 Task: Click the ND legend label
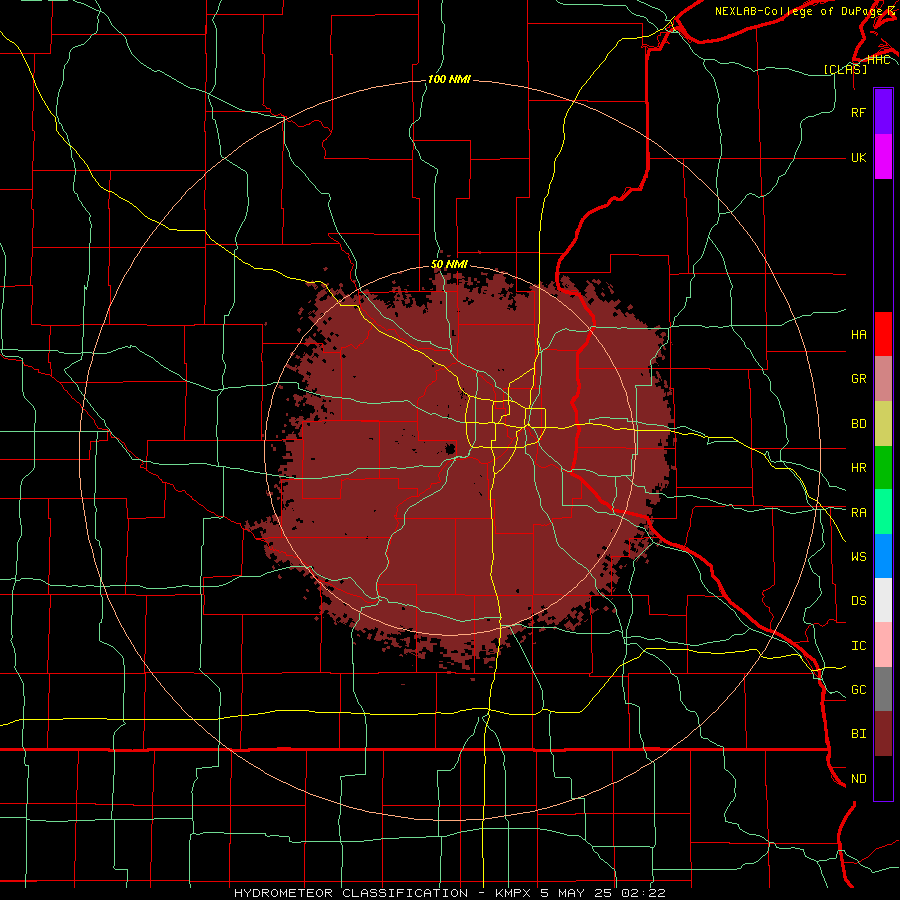coord(858,779)
